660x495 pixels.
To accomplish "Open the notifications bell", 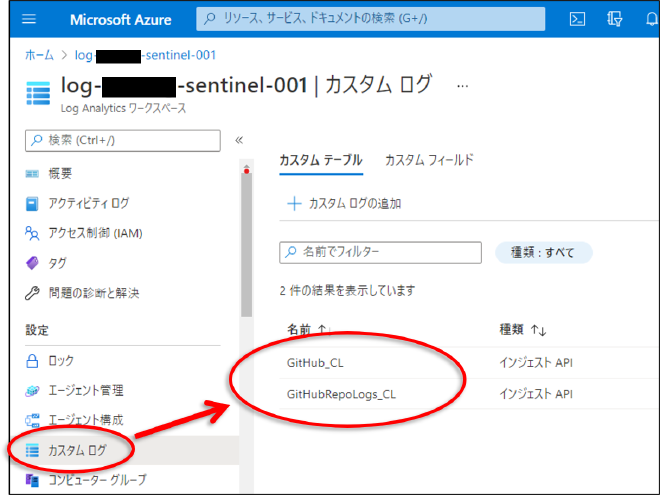I will (652, 19).
